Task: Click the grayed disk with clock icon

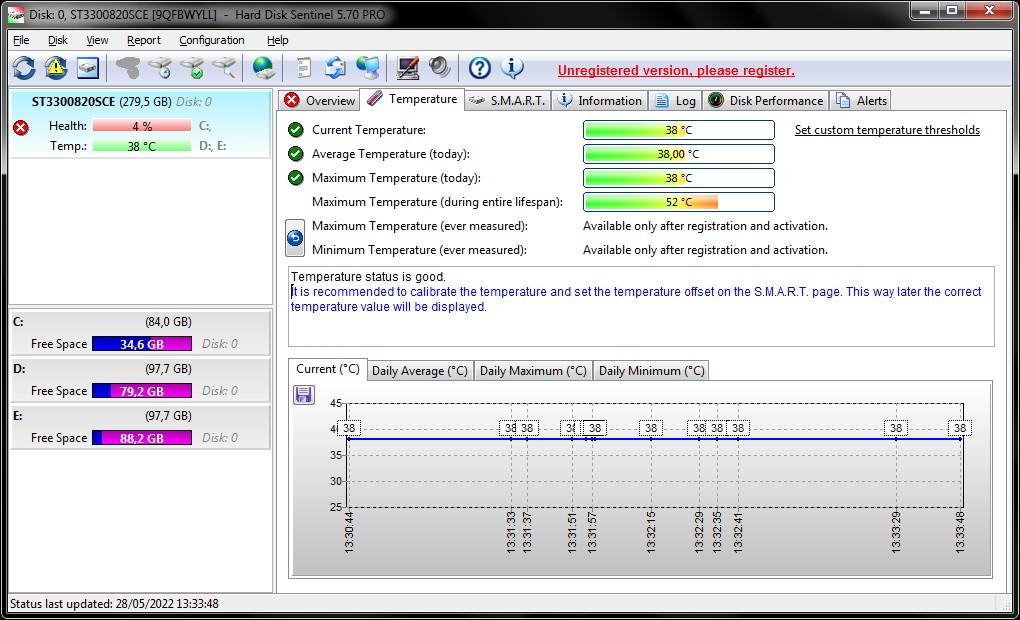Action: coord(160,68)
